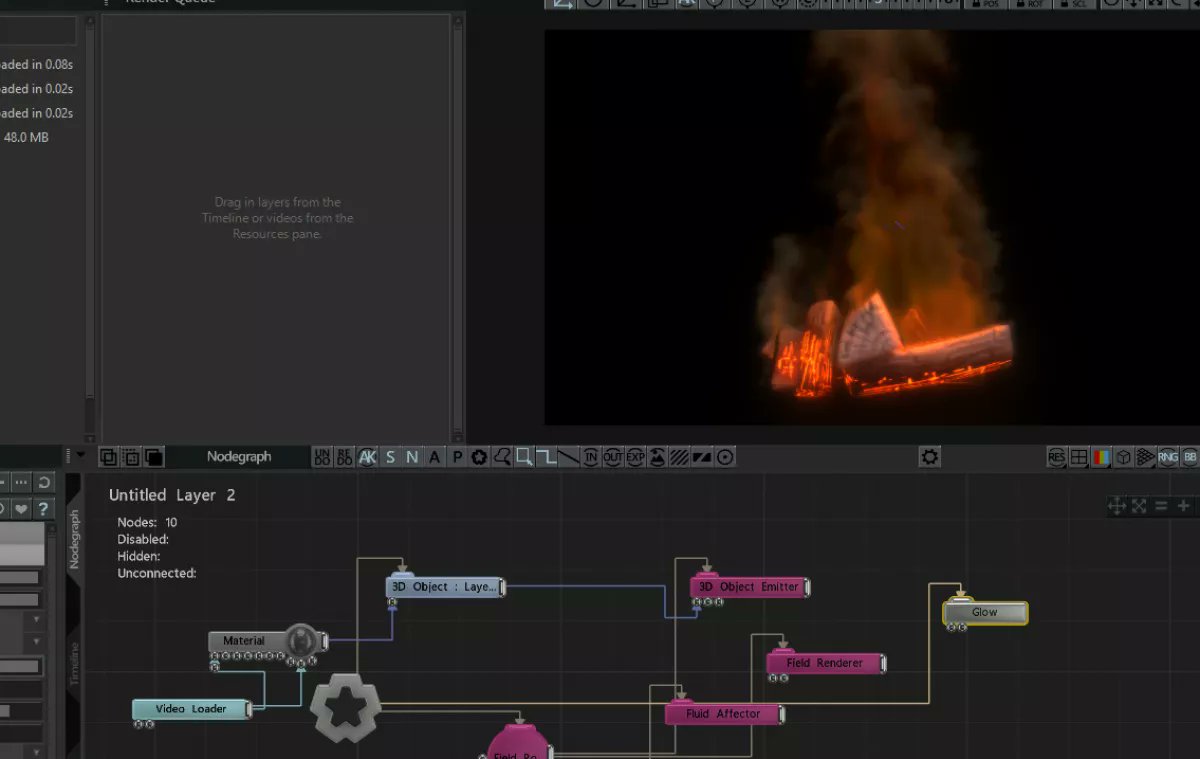This screenshot has width=1200, height=759.
Task: Toggle the RNG button
Action: coord(1167,457)
